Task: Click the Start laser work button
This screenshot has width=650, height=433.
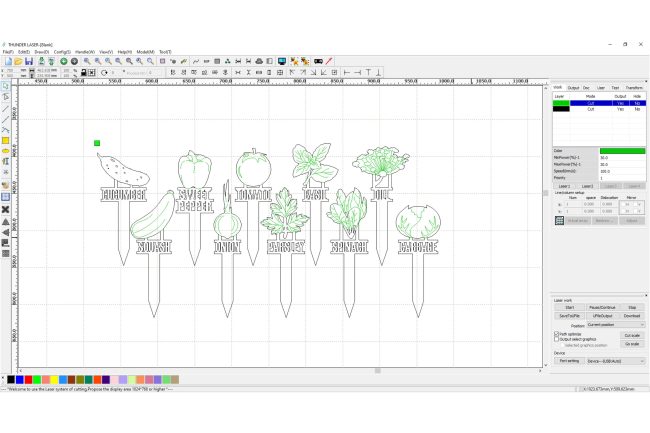Action: [570, 307]
